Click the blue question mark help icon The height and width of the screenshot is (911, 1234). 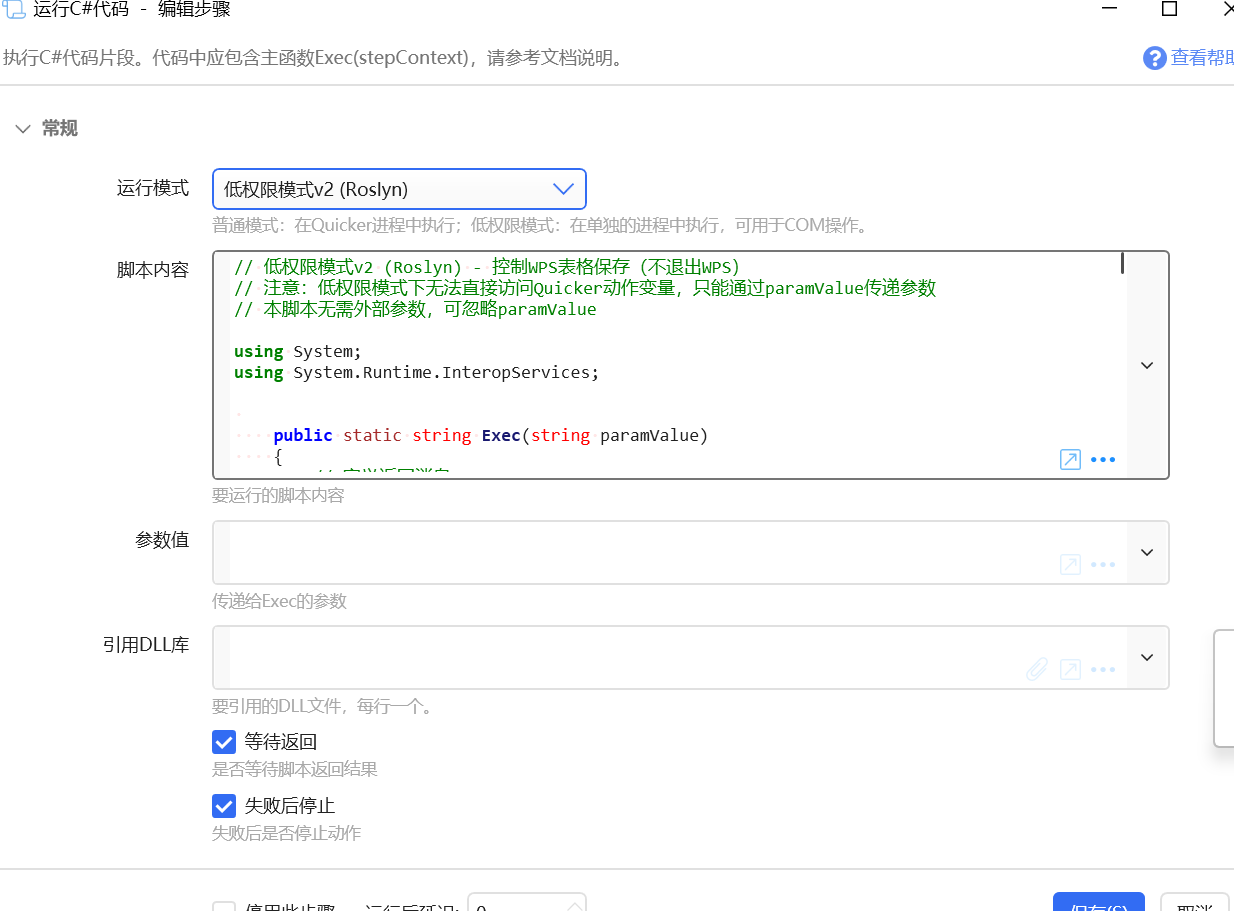(x=1154, y=58)
